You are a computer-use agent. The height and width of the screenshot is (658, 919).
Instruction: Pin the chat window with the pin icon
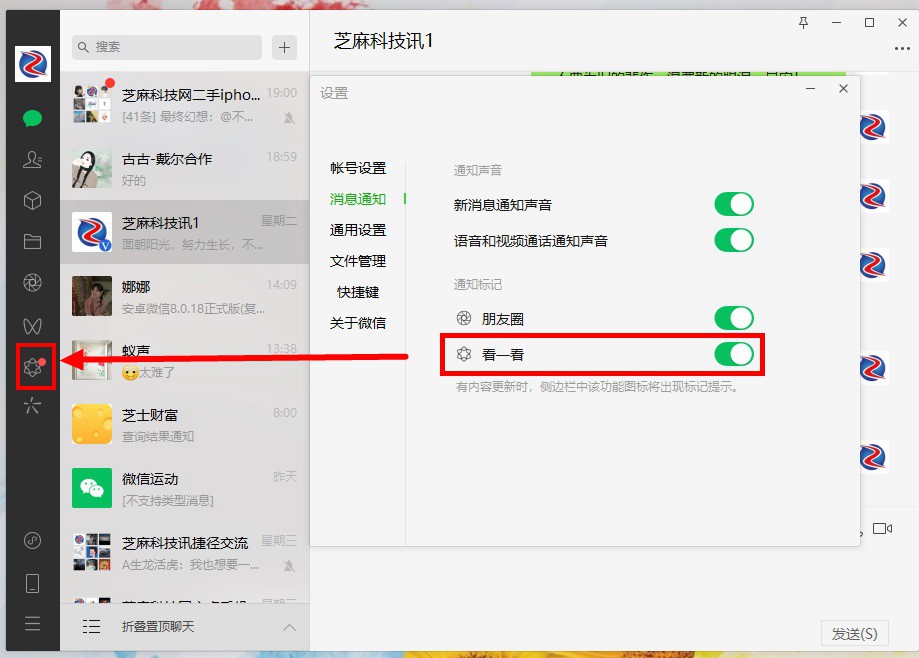[803, 22]
